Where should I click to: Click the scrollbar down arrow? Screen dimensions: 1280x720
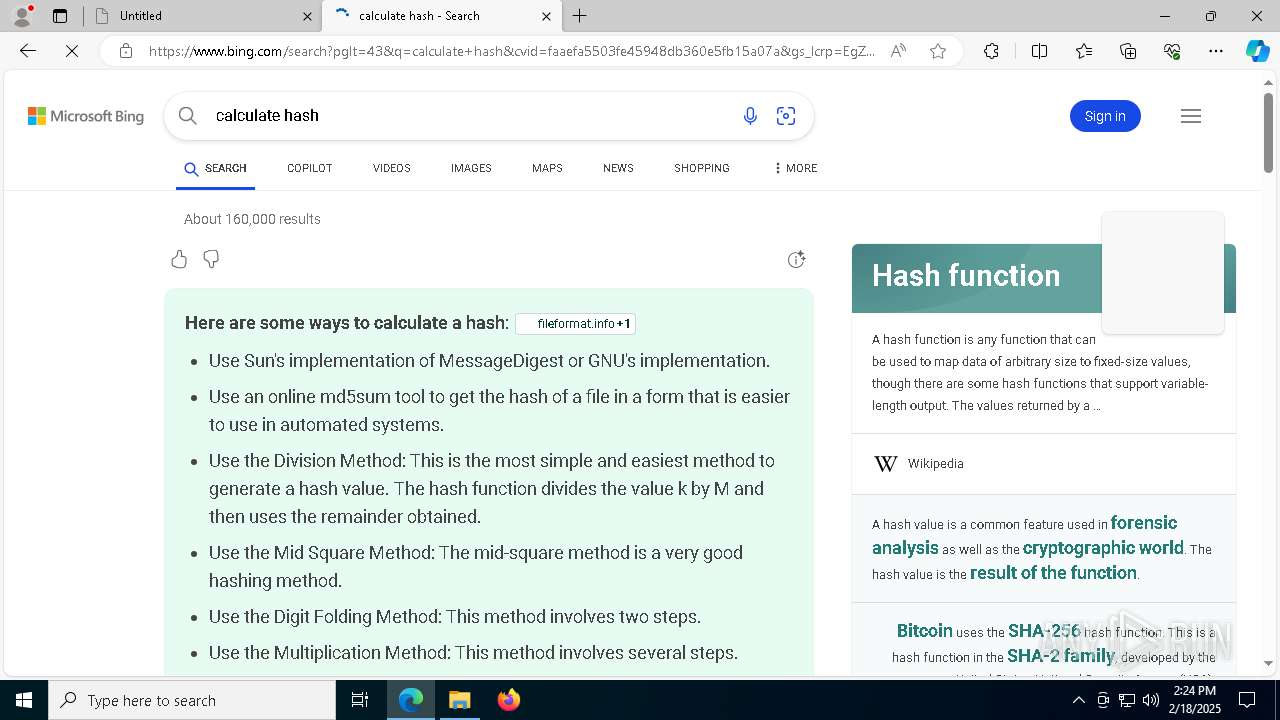(x=1268, y=663)
